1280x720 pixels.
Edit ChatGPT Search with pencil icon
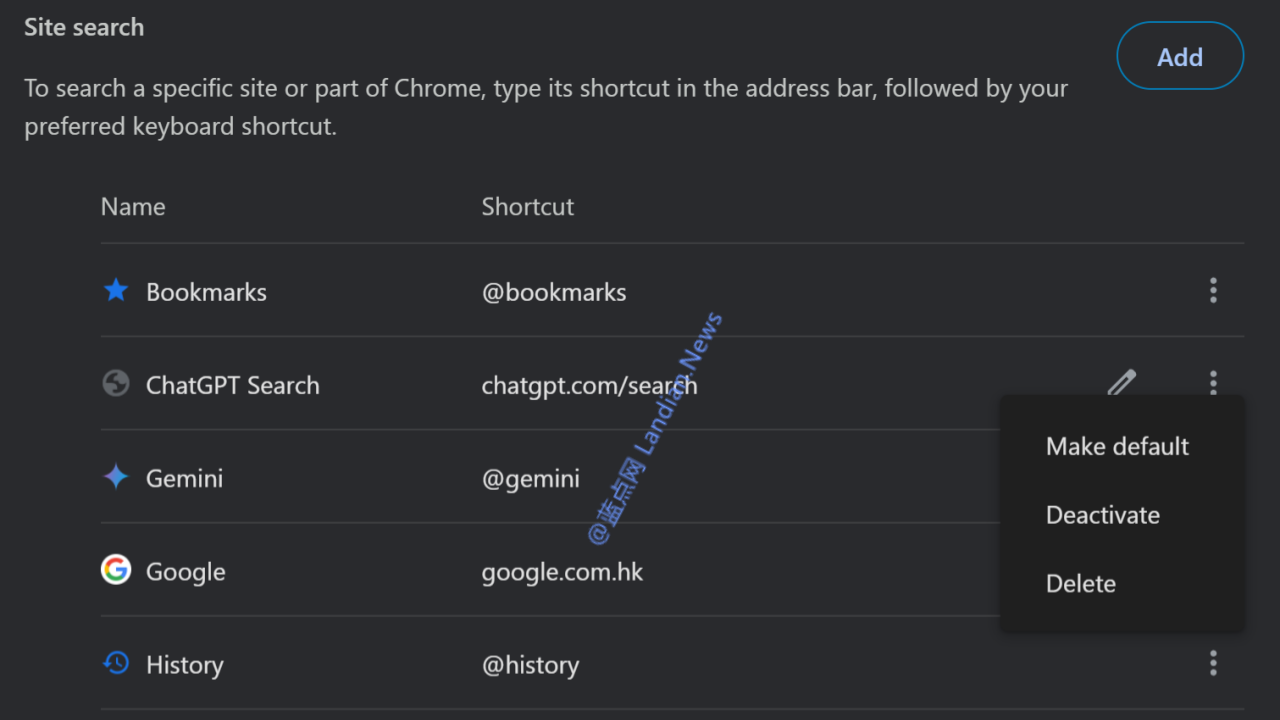1122,383
